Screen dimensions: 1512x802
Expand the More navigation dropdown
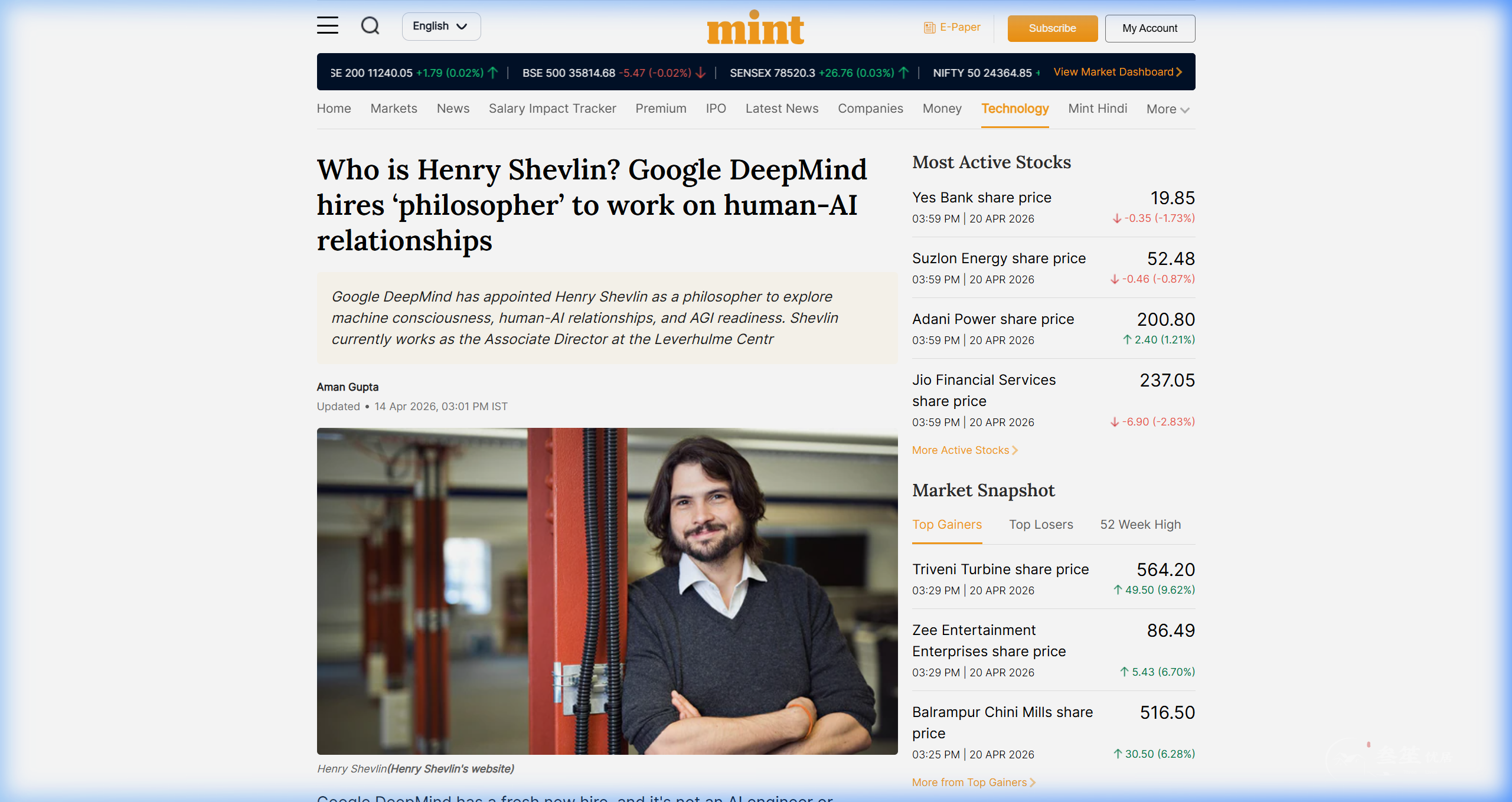[1167, 109]
